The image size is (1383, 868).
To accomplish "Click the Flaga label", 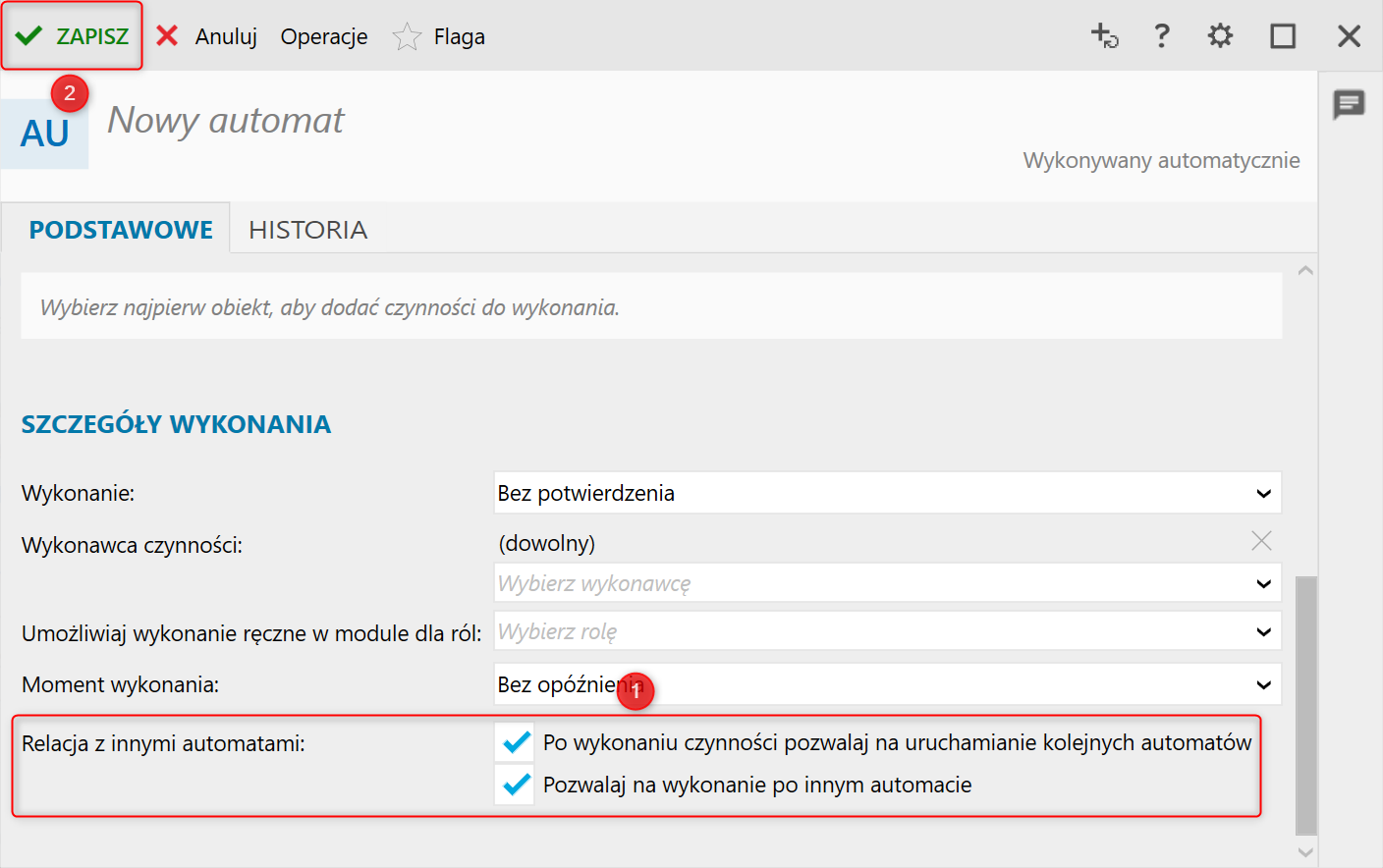I will point(460,36).
